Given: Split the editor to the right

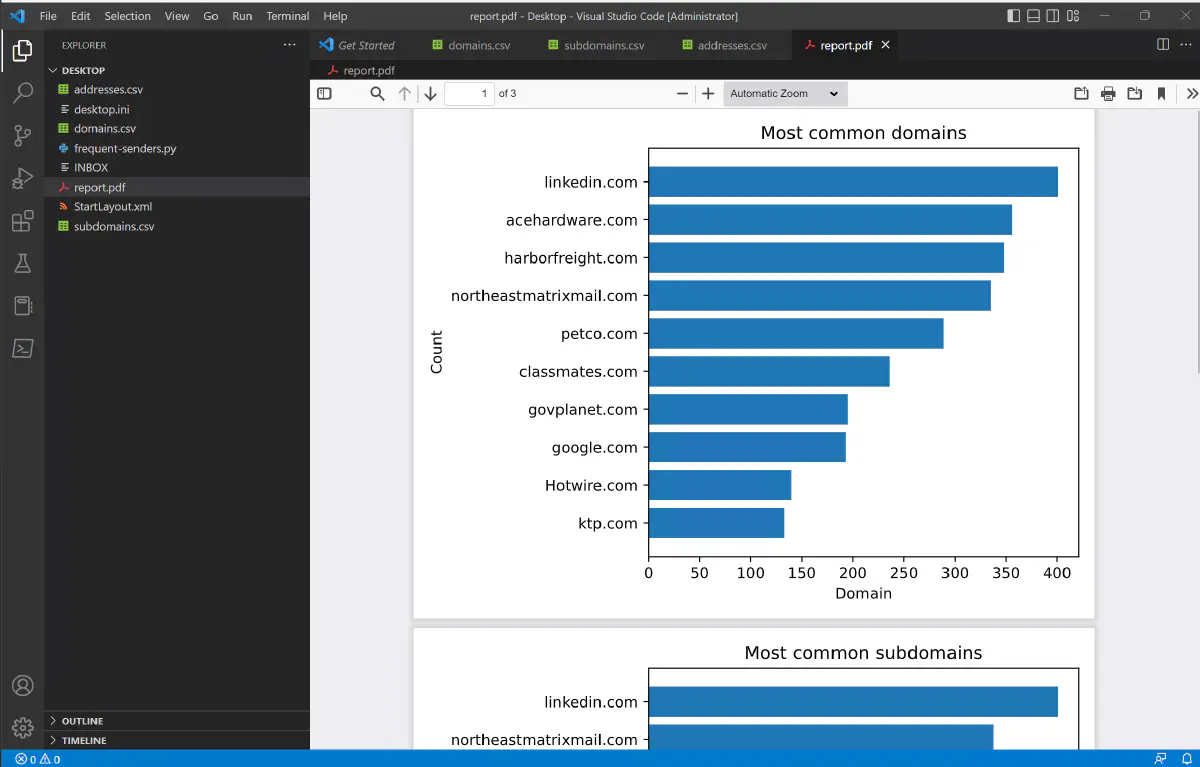Looking at the screenshot, I should 1163,44.
